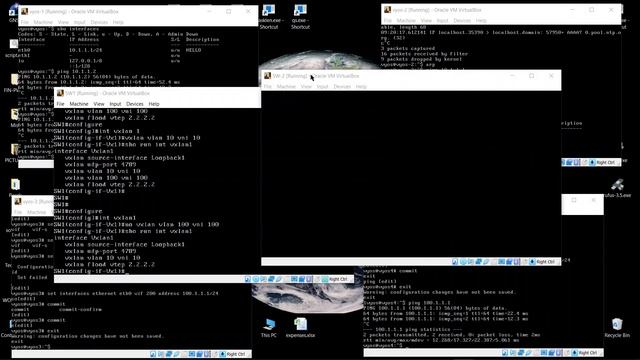Click '10.1.1.1/24' address in vyos-1 console

(x=85, y=50)
